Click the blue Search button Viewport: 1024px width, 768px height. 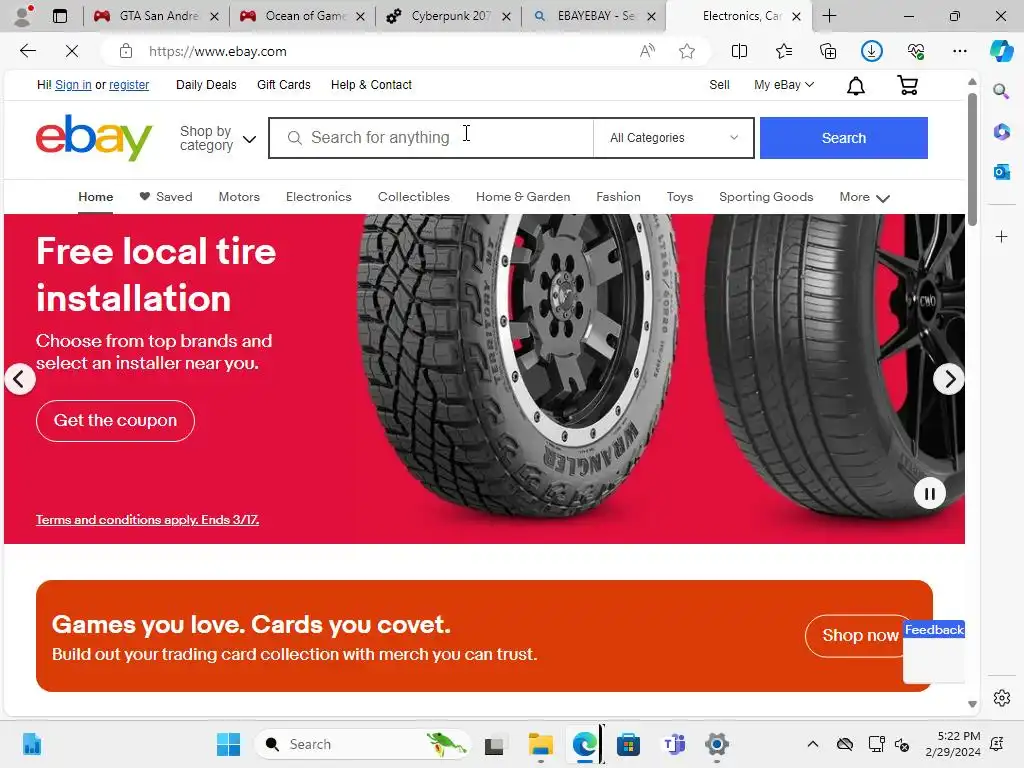(843, 138)
